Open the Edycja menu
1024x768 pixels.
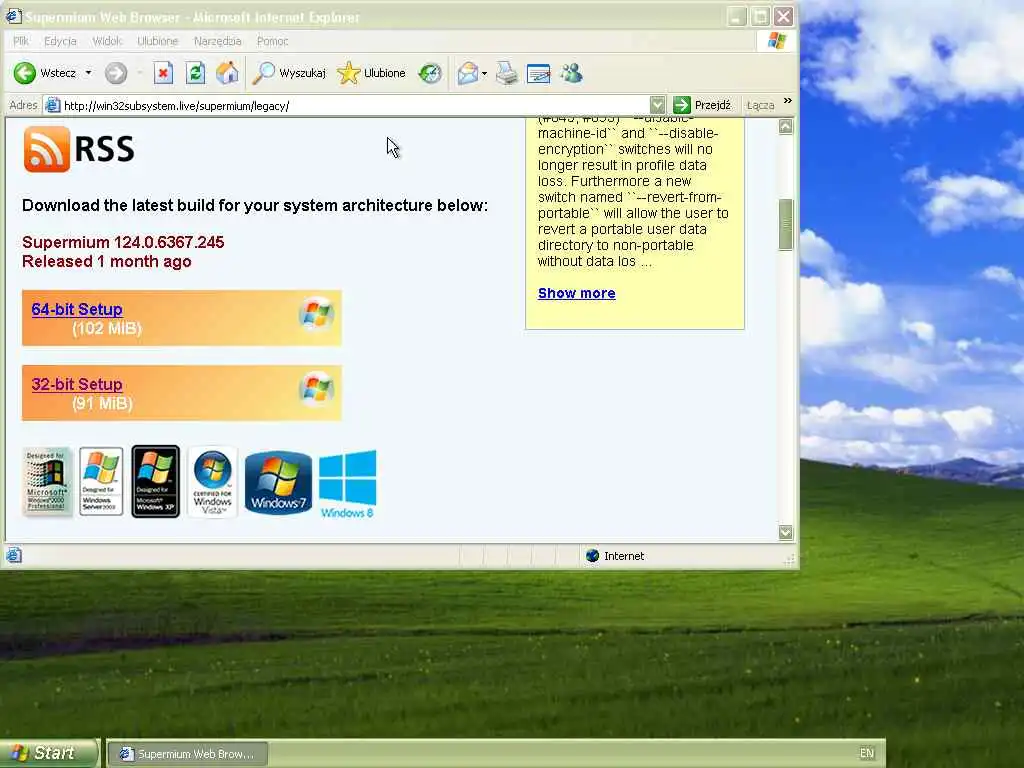click(x=60, y=41)
